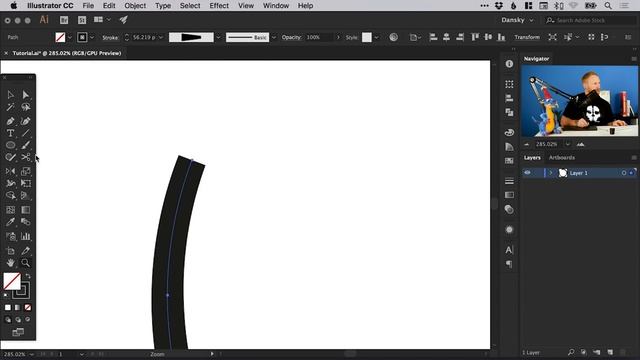Select the Hand tool
640x360 pixels.
(11, 263)
